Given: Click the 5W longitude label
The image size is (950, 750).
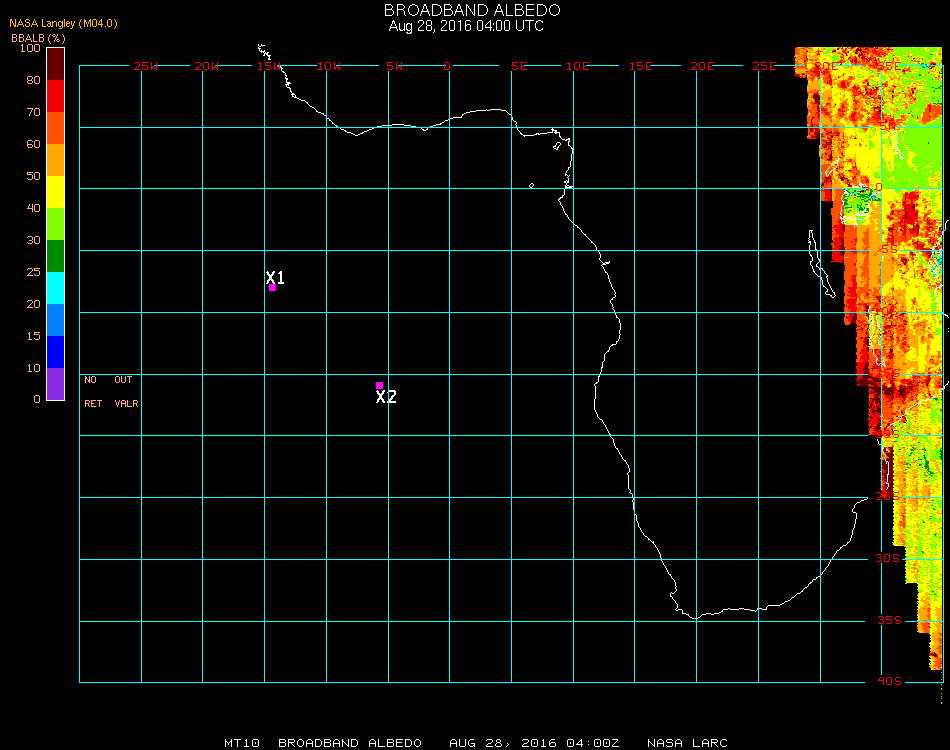Looking at the screenshot, I should pyautogui.click(x=394, y=66).
